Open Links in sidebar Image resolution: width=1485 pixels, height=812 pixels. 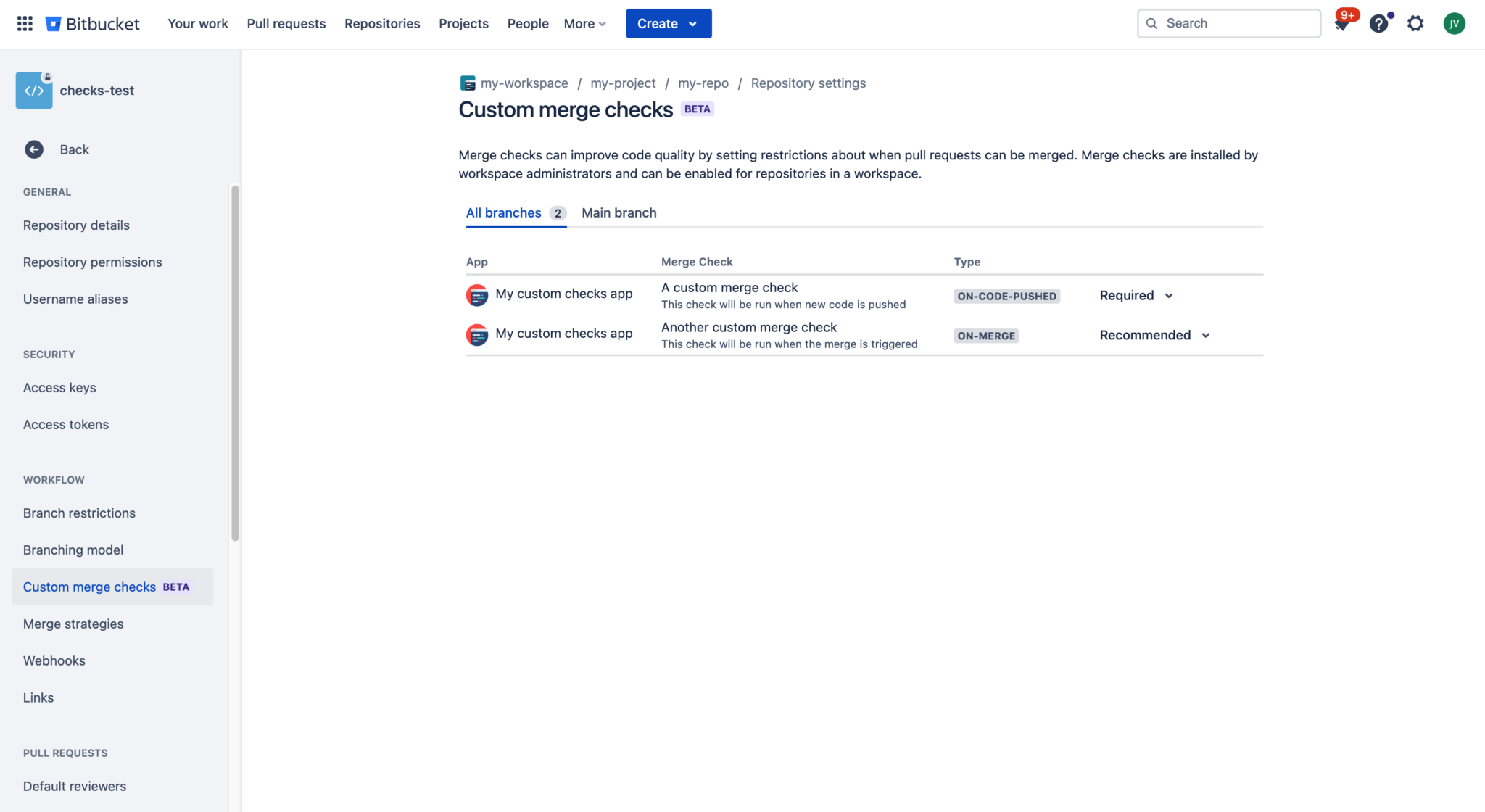[38, 697]
